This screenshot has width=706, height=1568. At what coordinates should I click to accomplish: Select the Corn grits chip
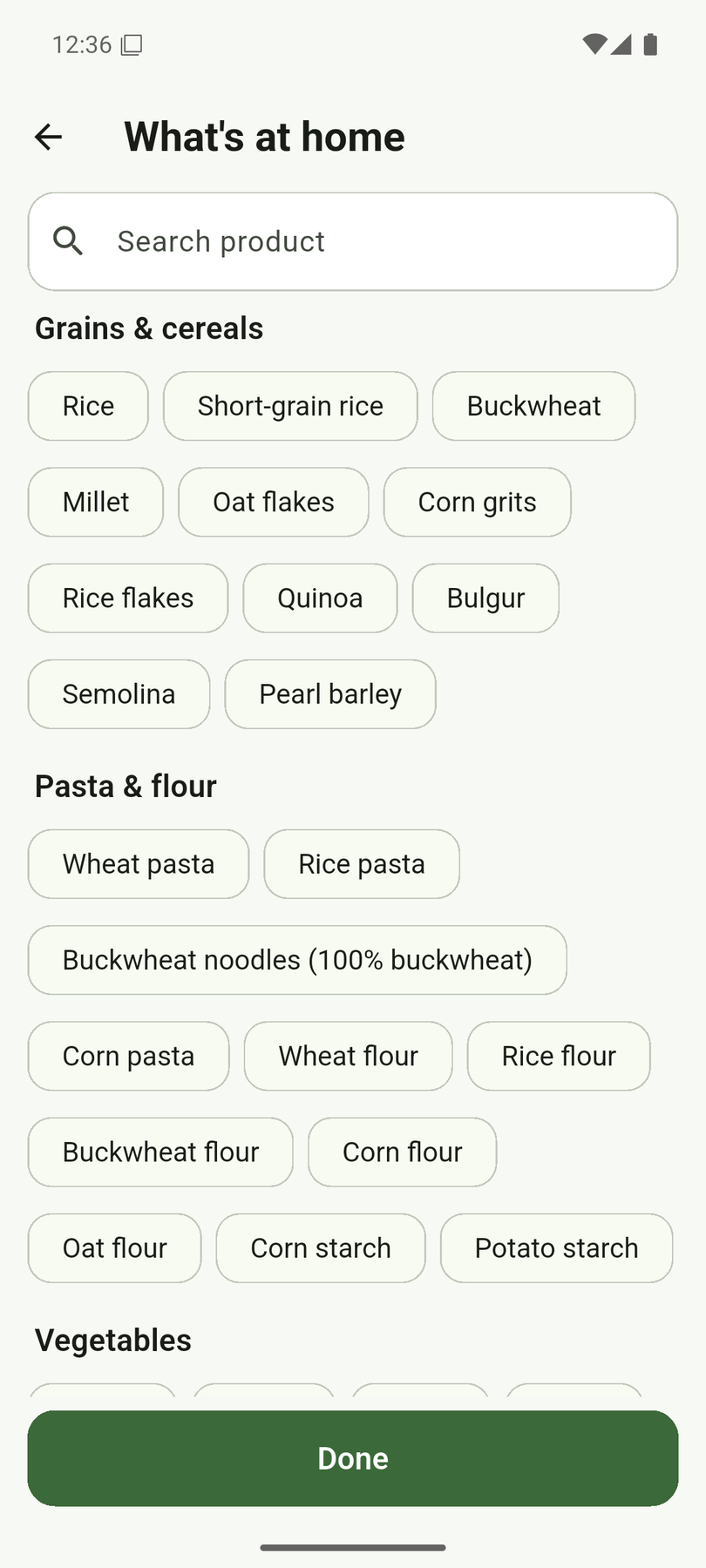(478, 502)
